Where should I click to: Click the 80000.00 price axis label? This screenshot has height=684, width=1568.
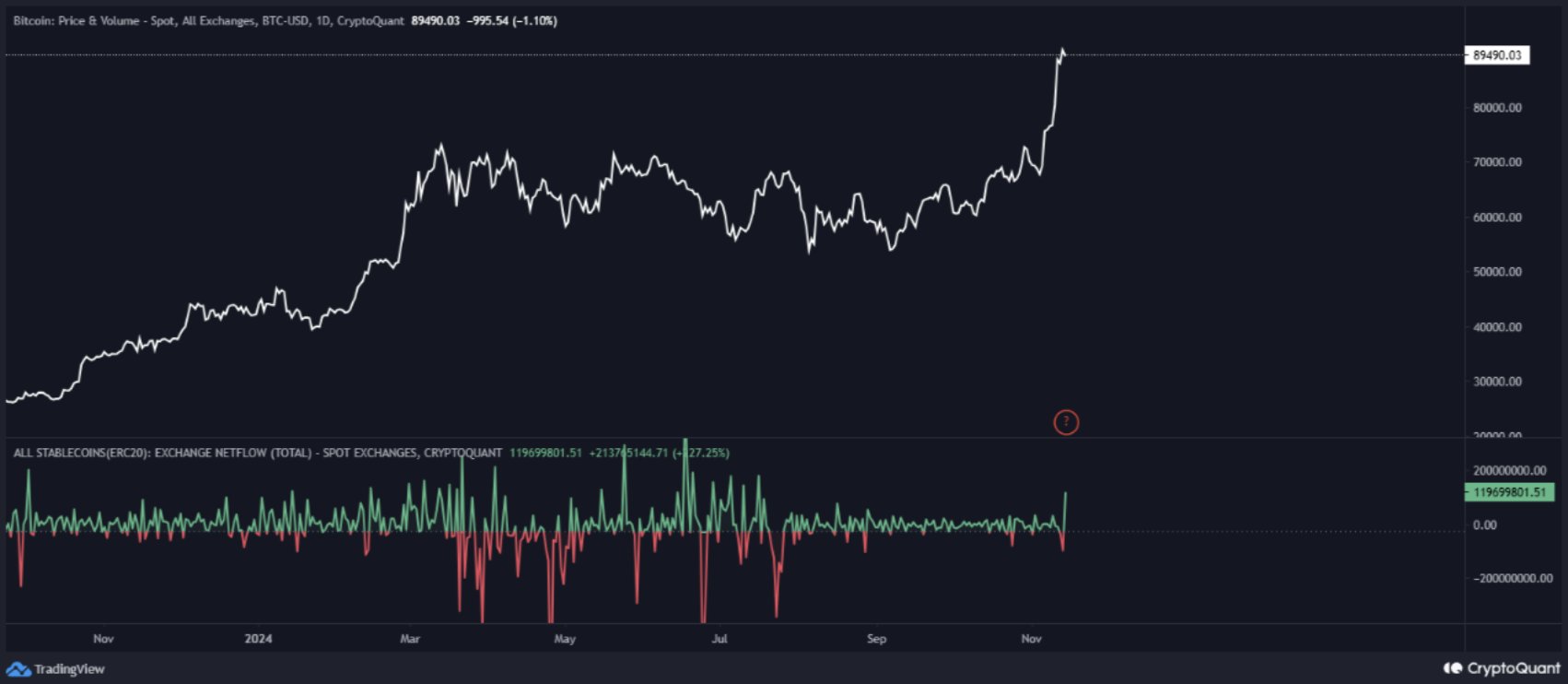1497,108
